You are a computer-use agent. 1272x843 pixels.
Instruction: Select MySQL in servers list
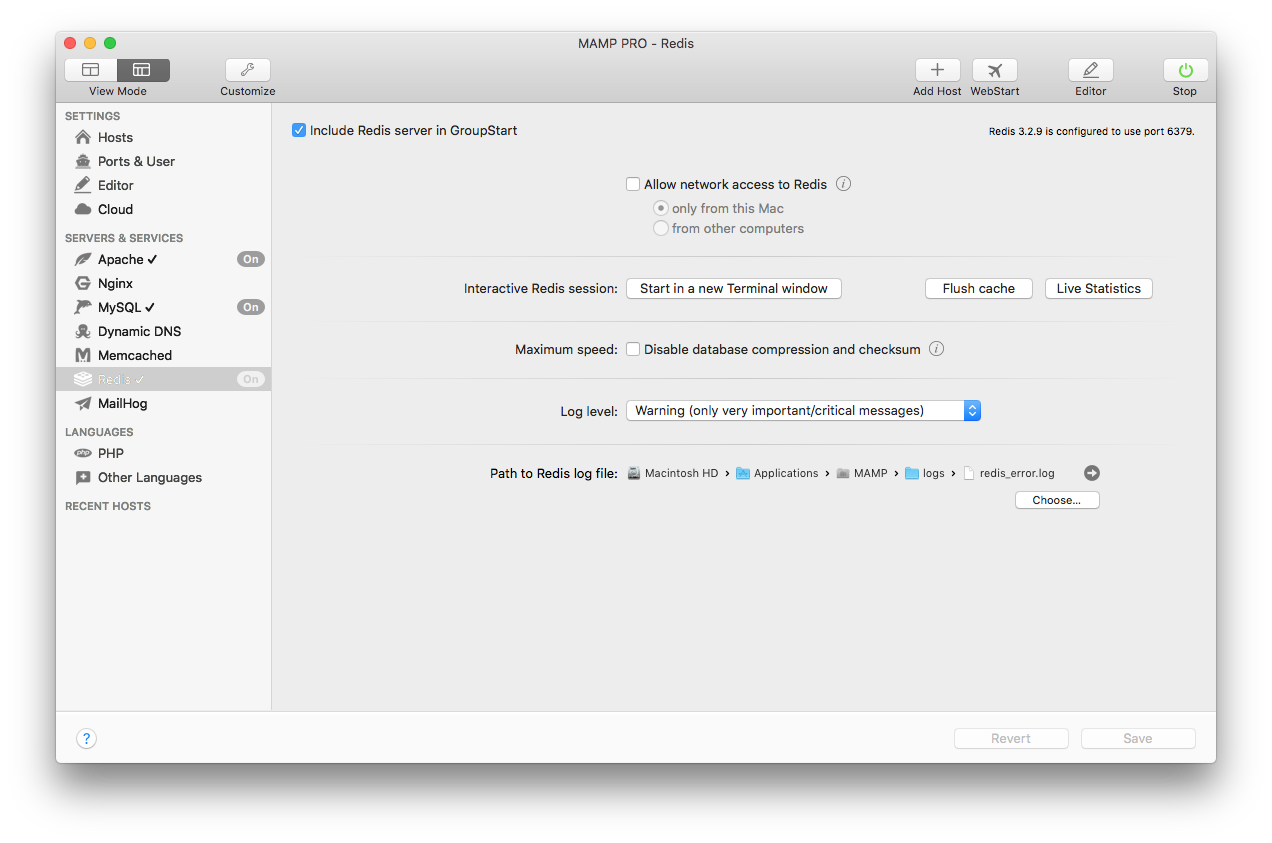120,307
